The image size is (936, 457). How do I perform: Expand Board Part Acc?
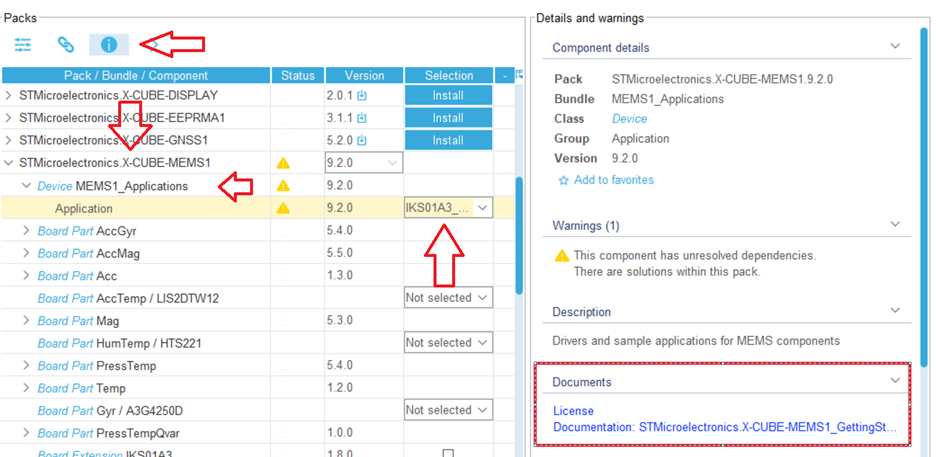[26, 276]
